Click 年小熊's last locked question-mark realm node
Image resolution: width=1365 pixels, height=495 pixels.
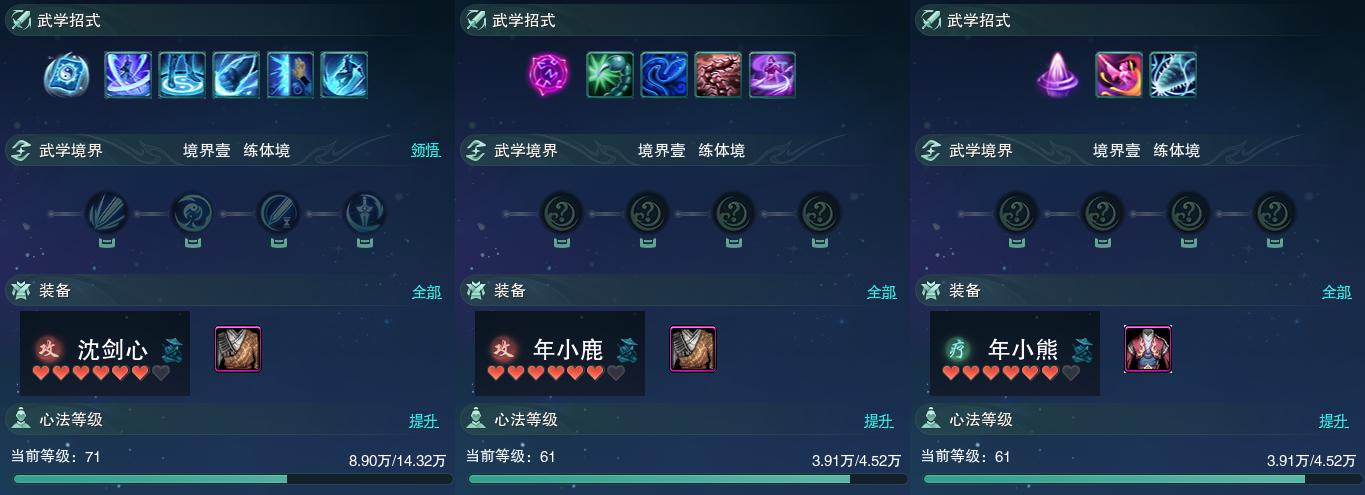pyautogui.click(x=1274, y=213)
